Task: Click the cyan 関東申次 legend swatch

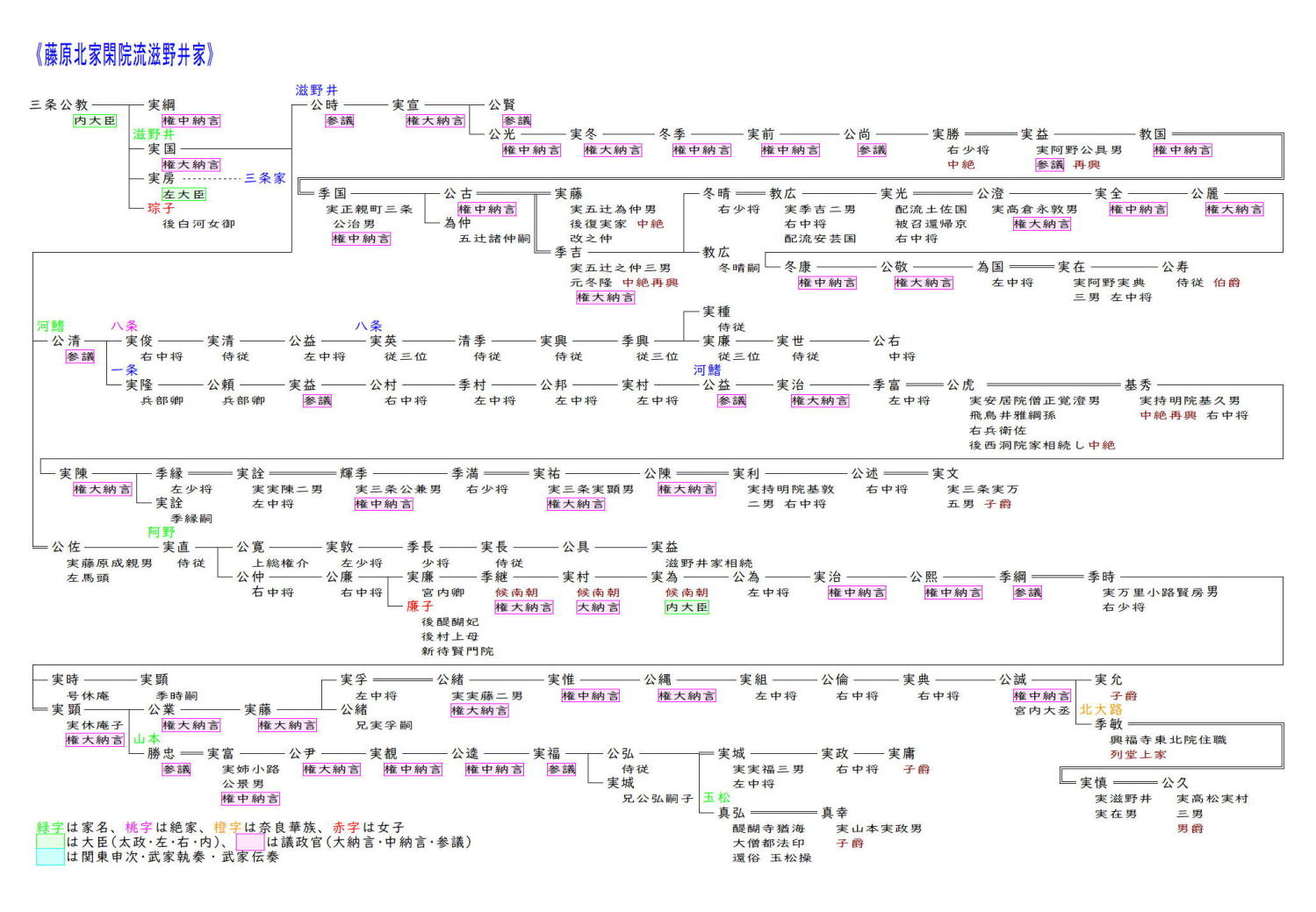Action: (50, 857)
